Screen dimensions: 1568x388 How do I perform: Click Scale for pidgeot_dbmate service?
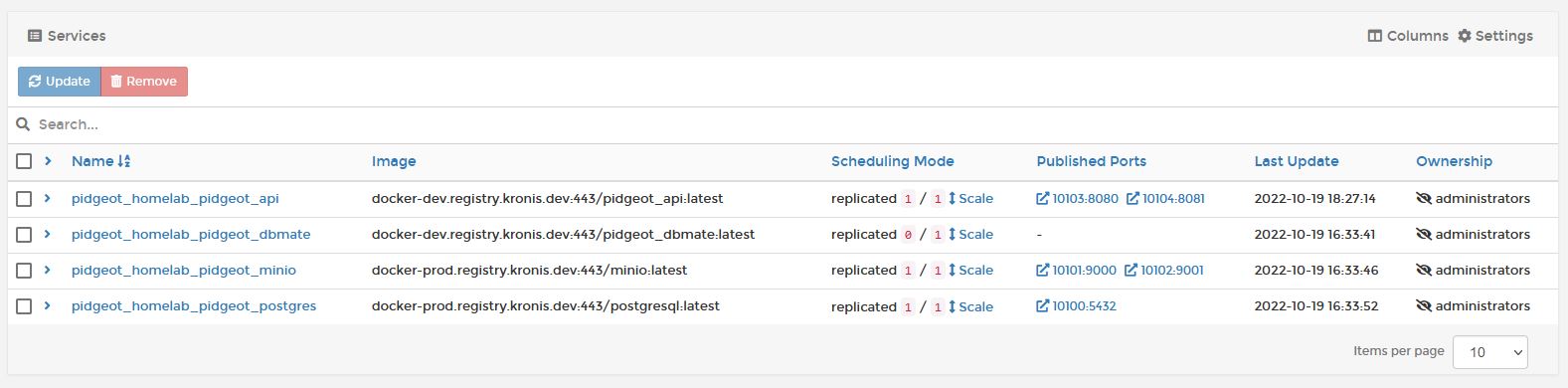pyautogui.click(x=970, y=235)
